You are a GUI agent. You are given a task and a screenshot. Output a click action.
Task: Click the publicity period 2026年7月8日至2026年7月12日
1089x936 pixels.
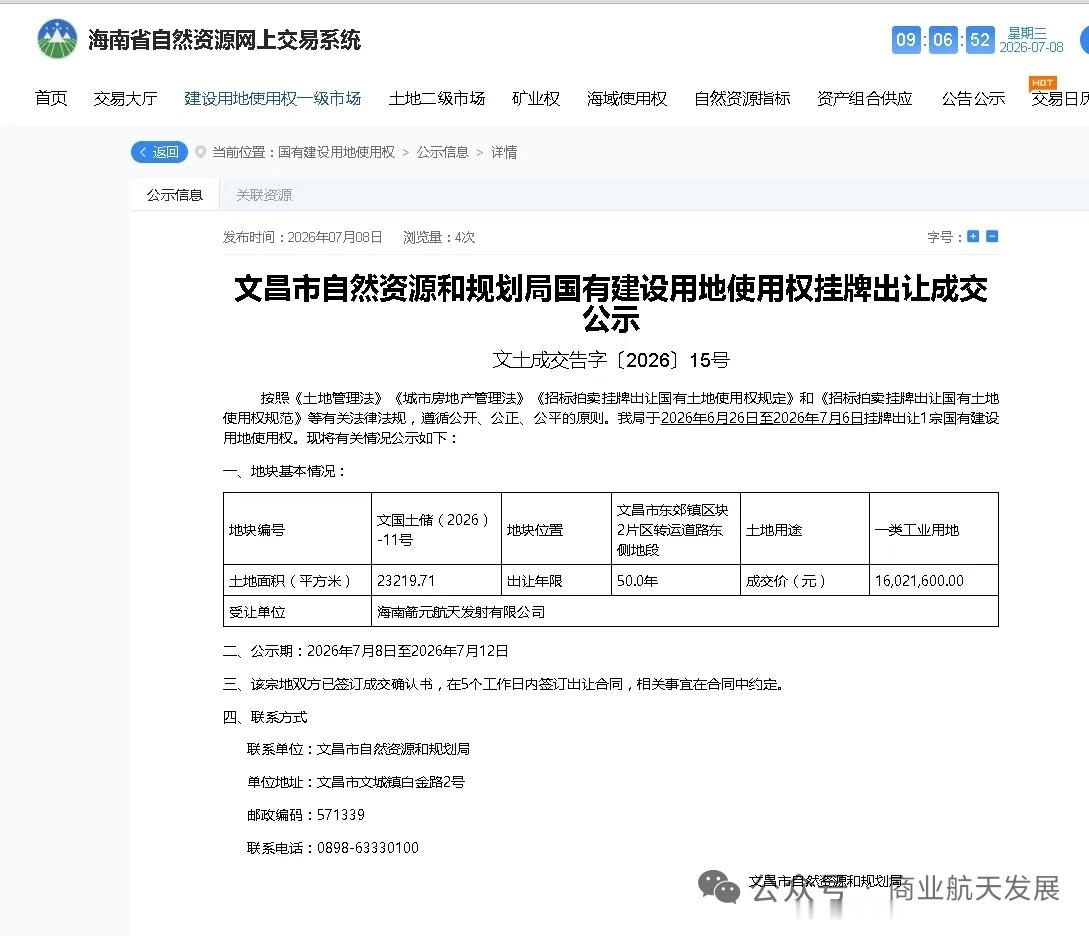(408, 651)
